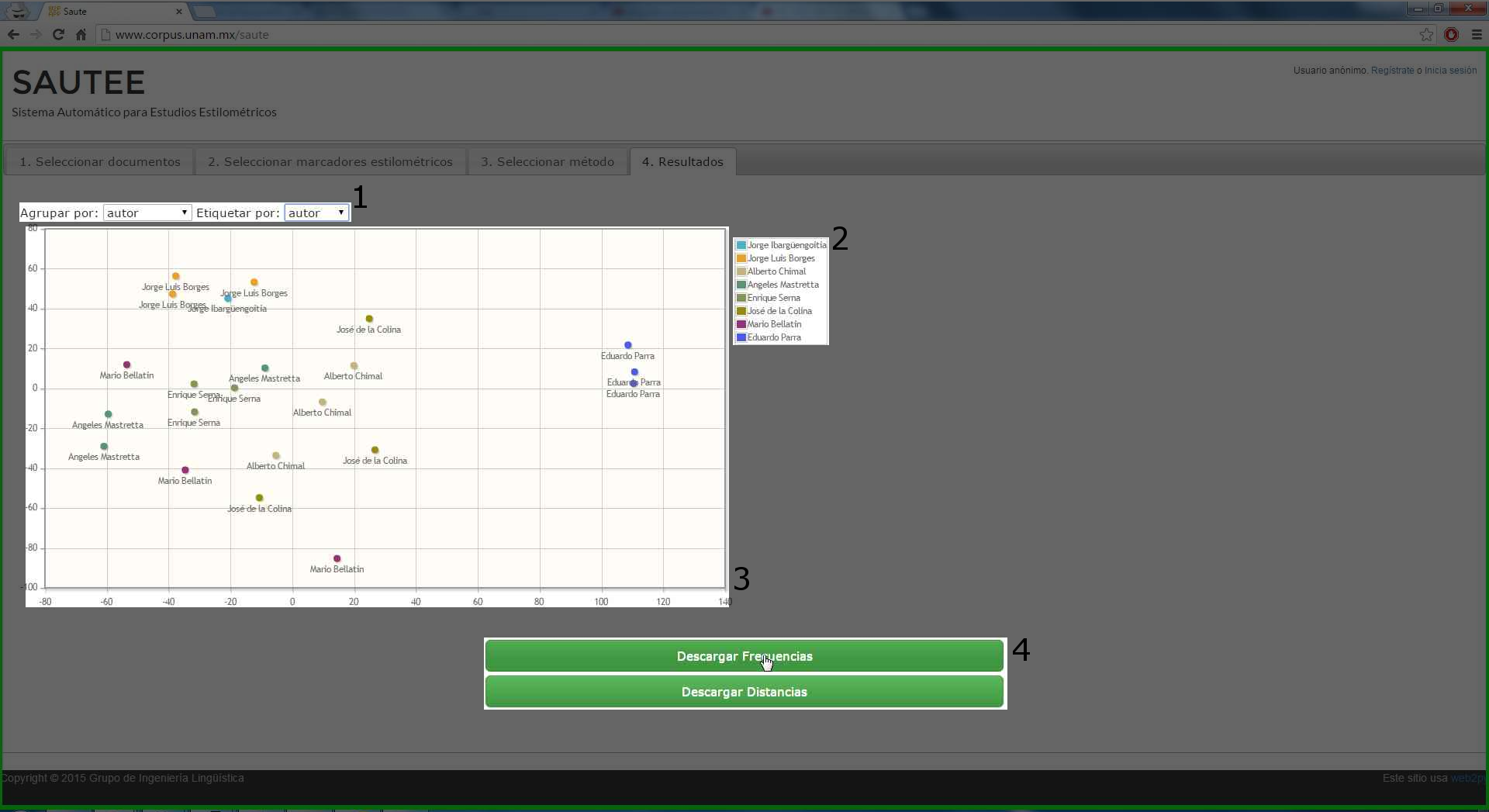The height and width of the screenshot is (812, 1489).
Task: Click Angeles Mastretta point near center
Action: [x=264, y=368]
